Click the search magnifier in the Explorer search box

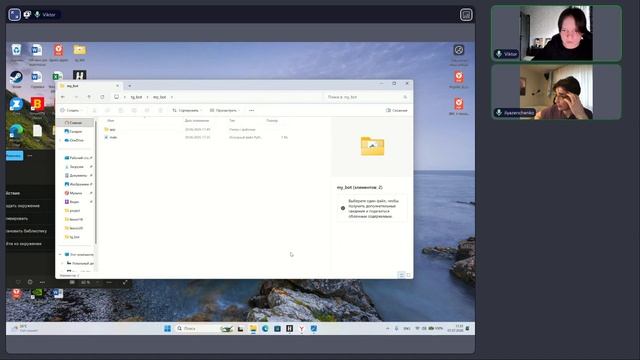[x=405, y=97]
